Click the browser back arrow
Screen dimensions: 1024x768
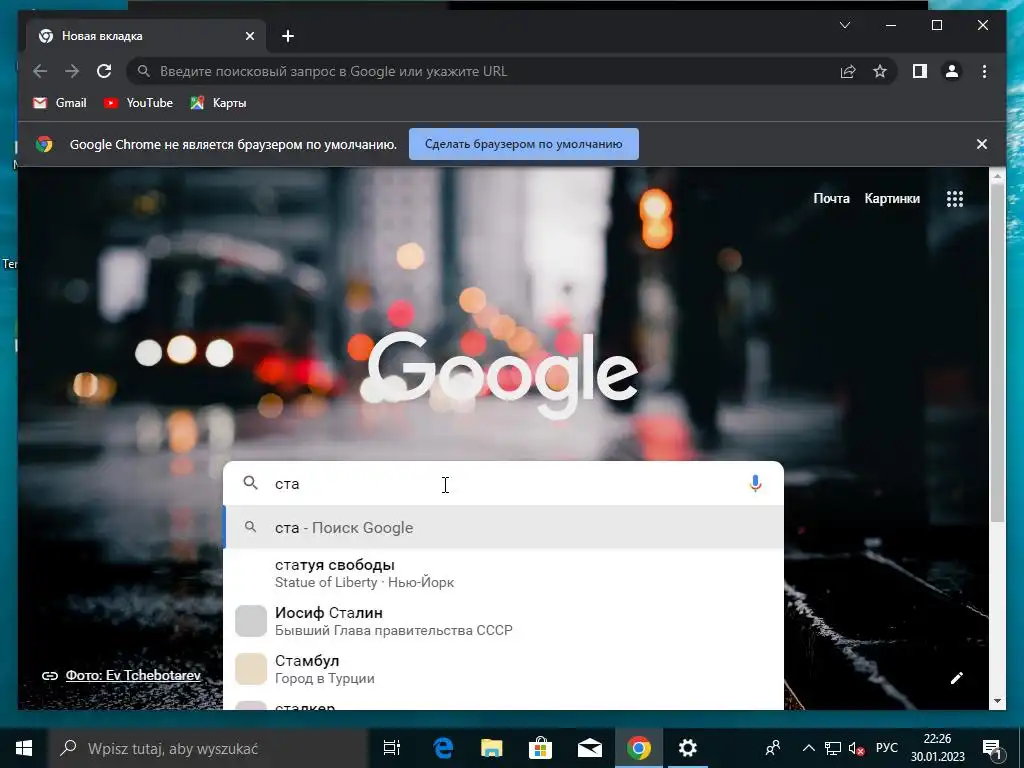tap(40, 71)
